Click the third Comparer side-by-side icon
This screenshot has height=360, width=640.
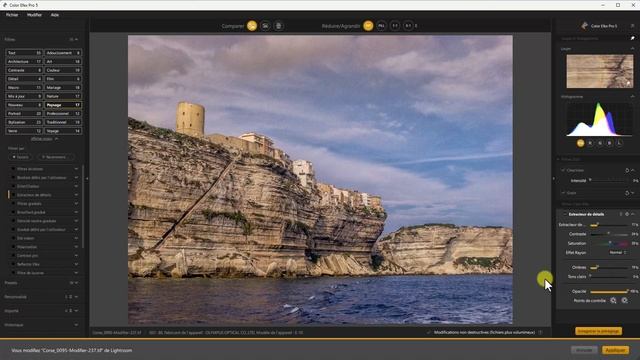(278, 26)
